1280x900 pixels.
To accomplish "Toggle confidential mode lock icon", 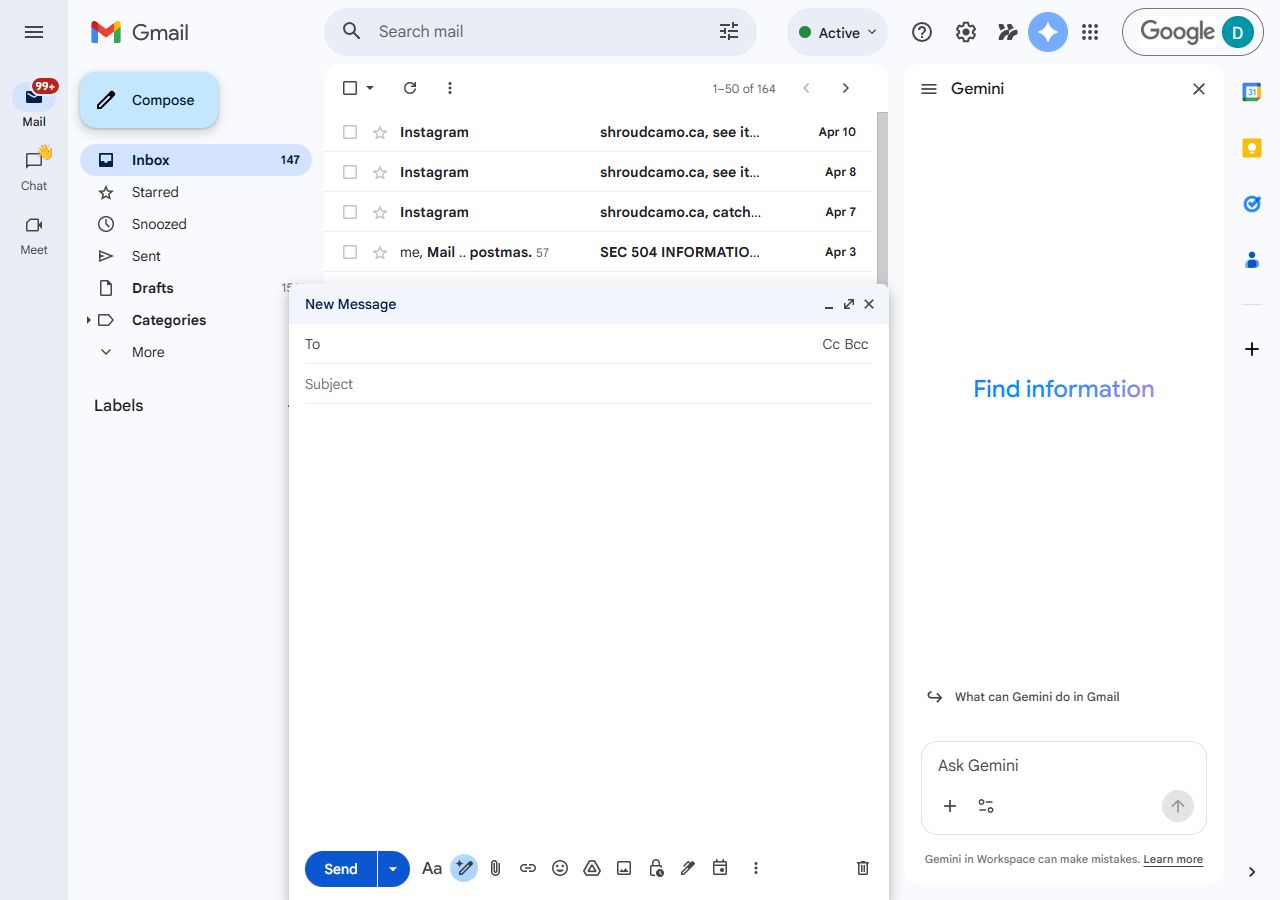I will pos(656,868).
